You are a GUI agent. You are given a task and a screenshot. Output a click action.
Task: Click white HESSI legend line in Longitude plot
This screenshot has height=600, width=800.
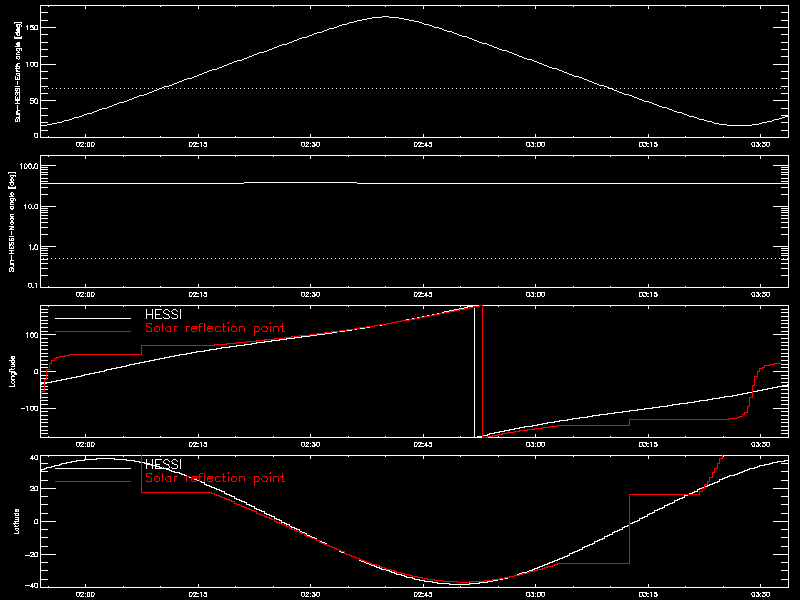pos(93,318)
